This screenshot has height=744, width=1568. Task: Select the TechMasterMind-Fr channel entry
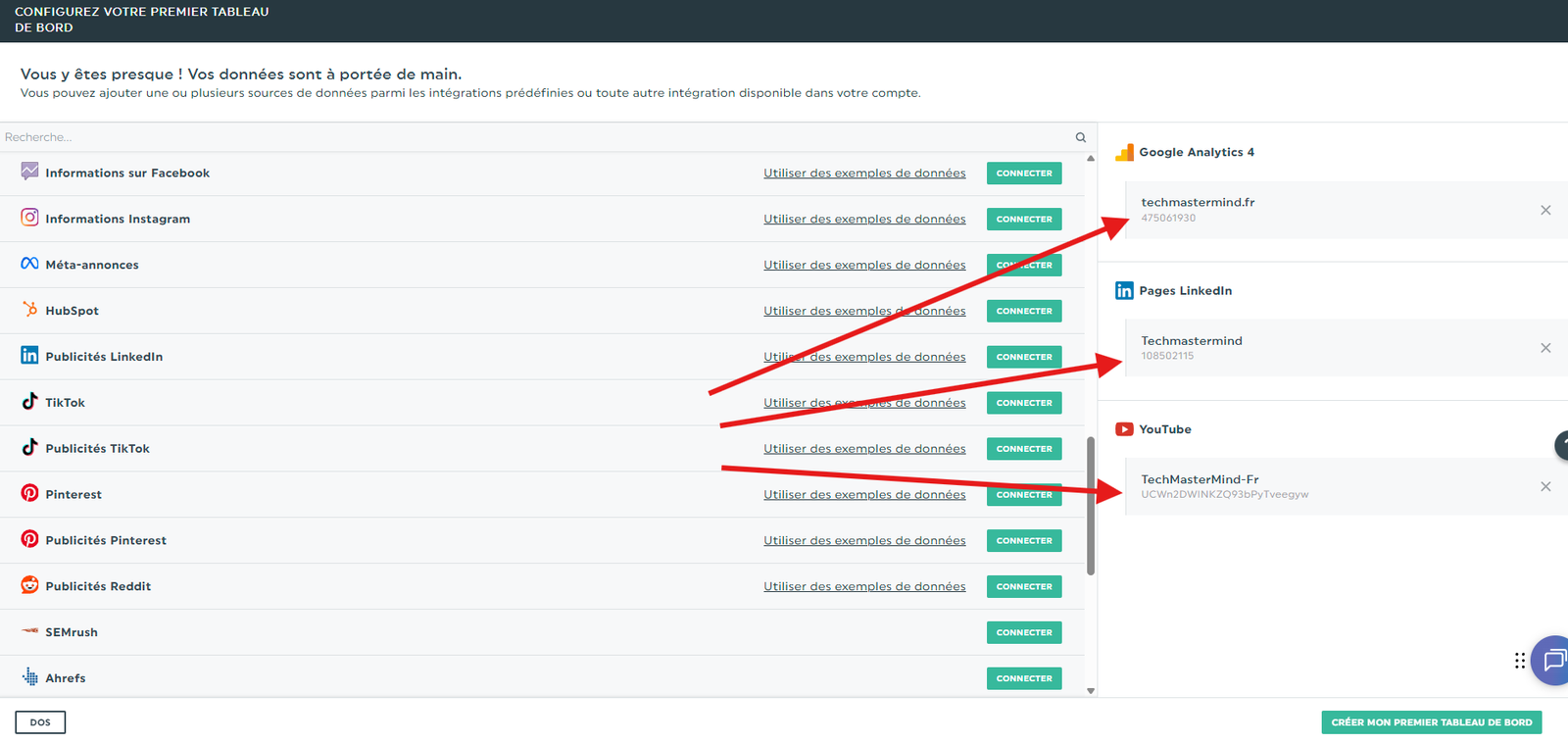click(x=1347, y=486)
